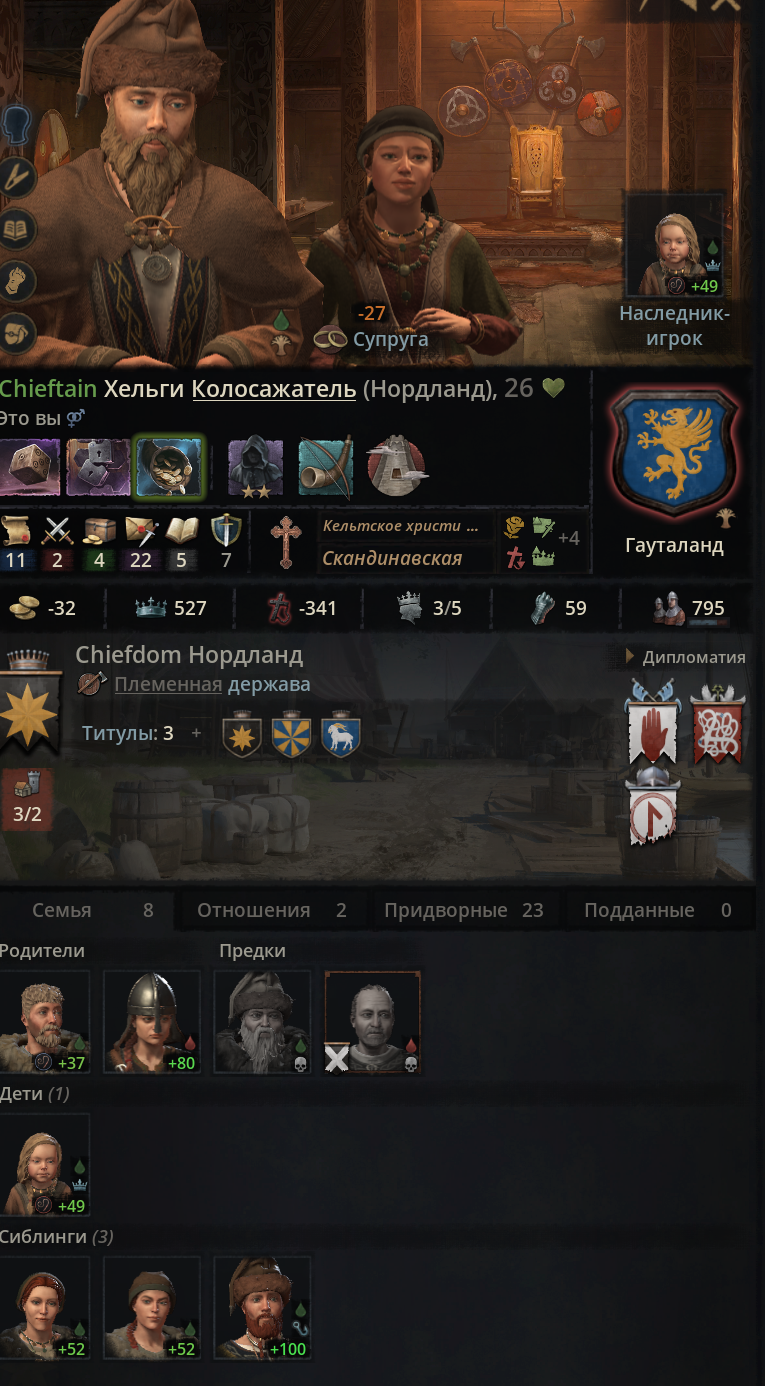Open the book lifestyle icon on left sidebar

[18, 229]
